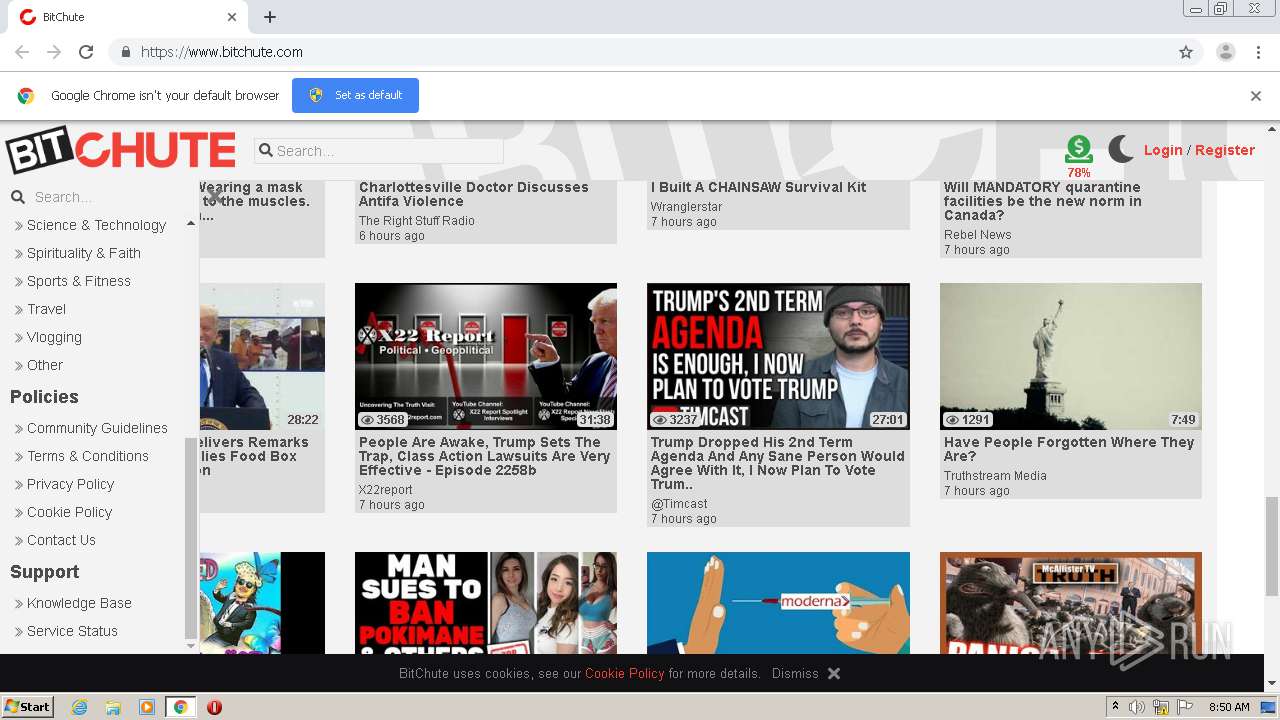Show hidden system tray icons
The width and height of the screenshot is (1280, 720).
(1115, 707)
